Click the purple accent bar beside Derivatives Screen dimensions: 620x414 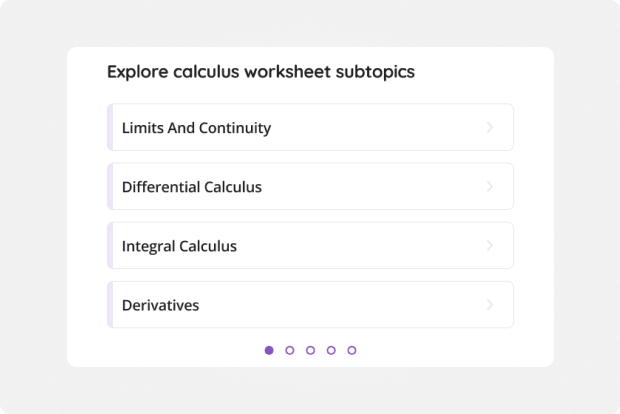109,305
